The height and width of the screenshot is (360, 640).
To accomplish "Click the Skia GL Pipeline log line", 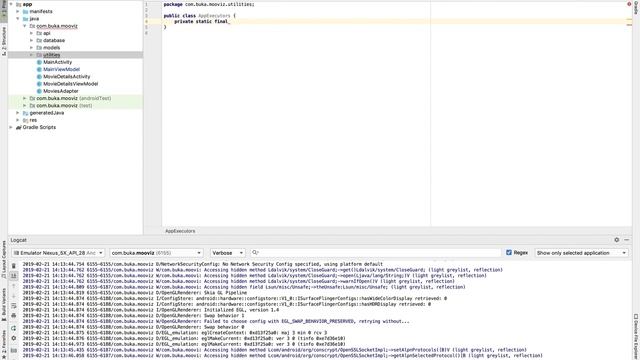I will click(x=135, y=293).
